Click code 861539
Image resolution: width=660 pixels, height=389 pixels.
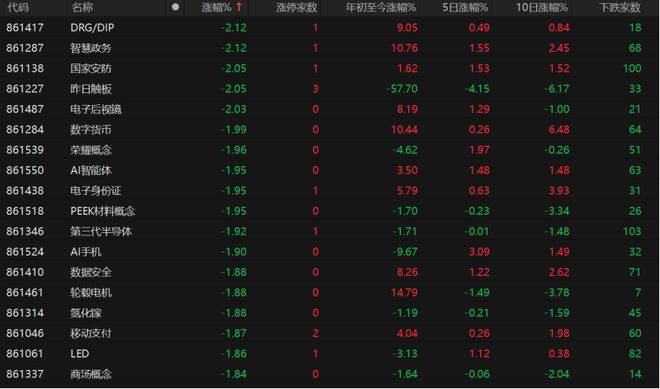[25, 150]
